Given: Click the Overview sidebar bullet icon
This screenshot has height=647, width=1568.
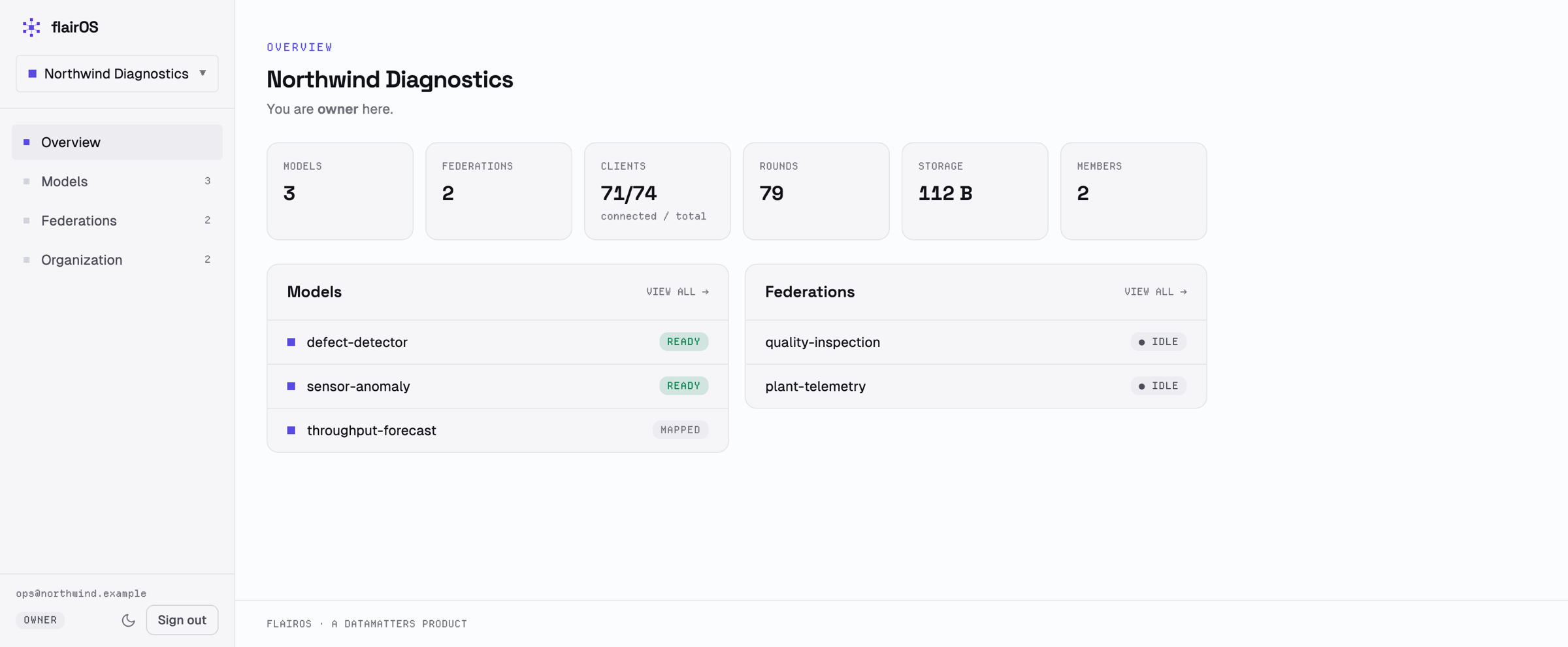Looking at the screenshot, I should (x=27, y=142).
